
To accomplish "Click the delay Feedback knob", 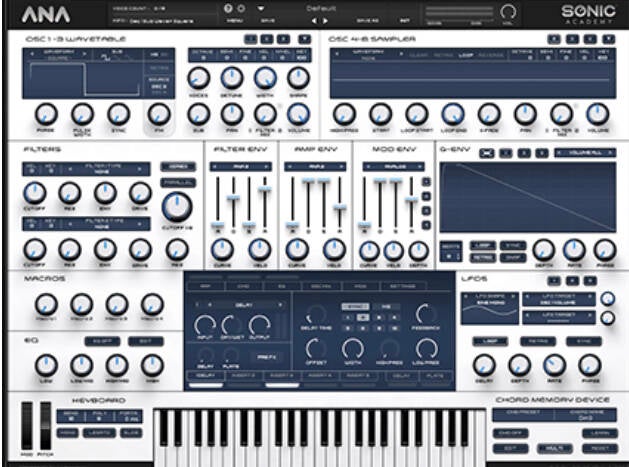I will tap(426, 315).
